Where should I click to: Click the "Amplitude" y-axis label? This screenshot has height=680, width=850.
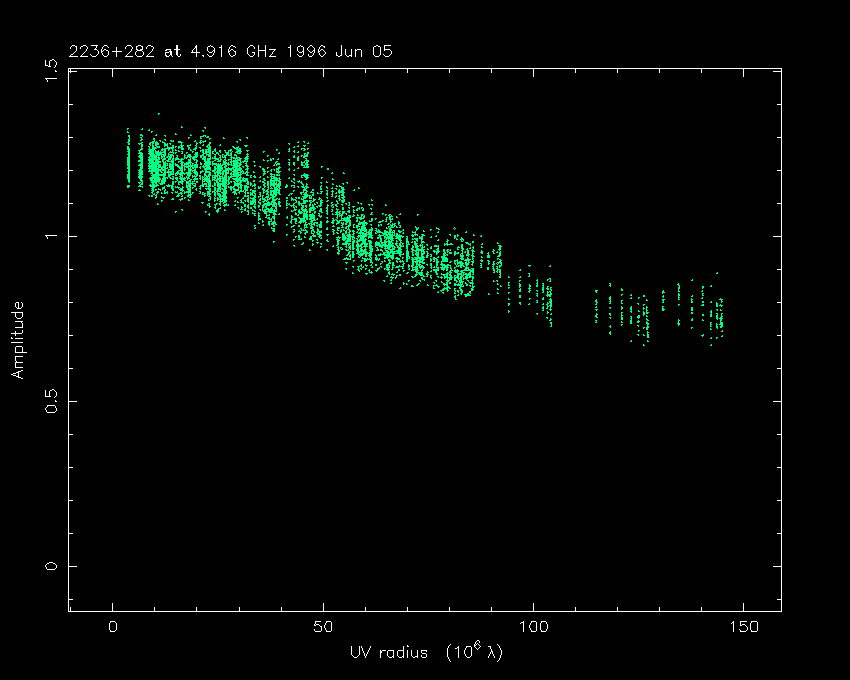point(17,339)
